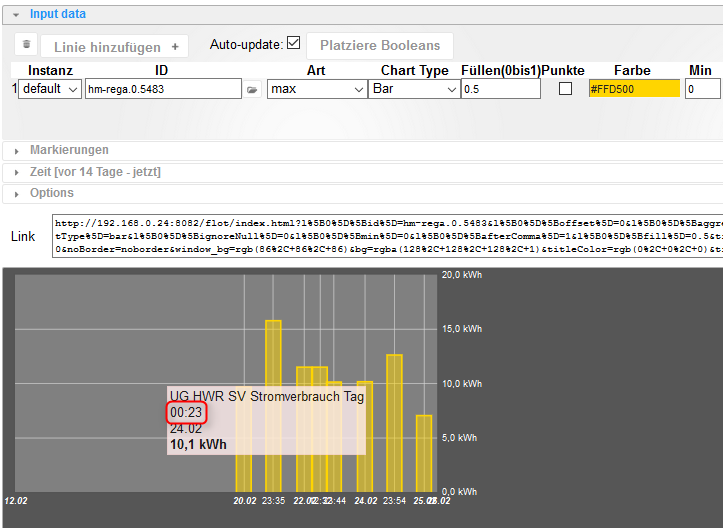The image size is (723, 528).
Task: Expand the Options section
Action: [x=17, y=194]
